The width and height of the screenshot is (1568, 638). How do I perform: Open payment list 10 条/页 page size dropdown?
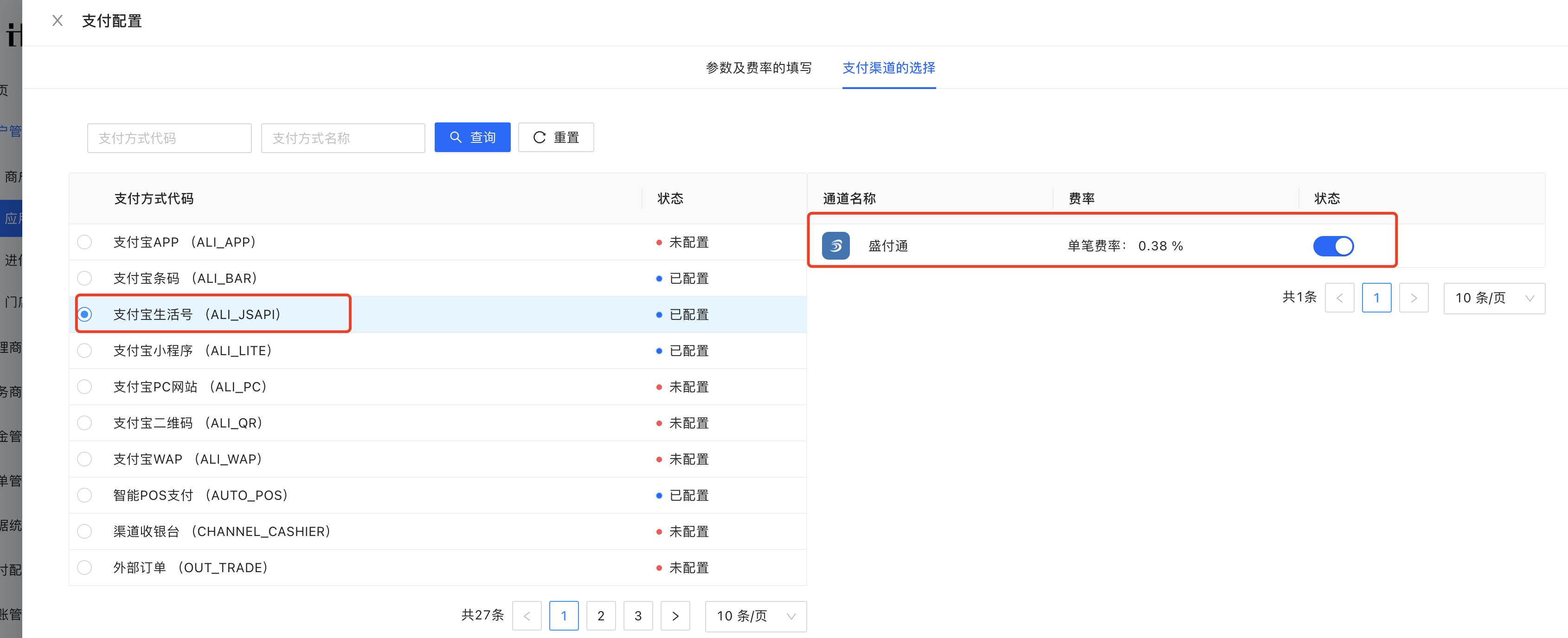[x=755, y=615]
